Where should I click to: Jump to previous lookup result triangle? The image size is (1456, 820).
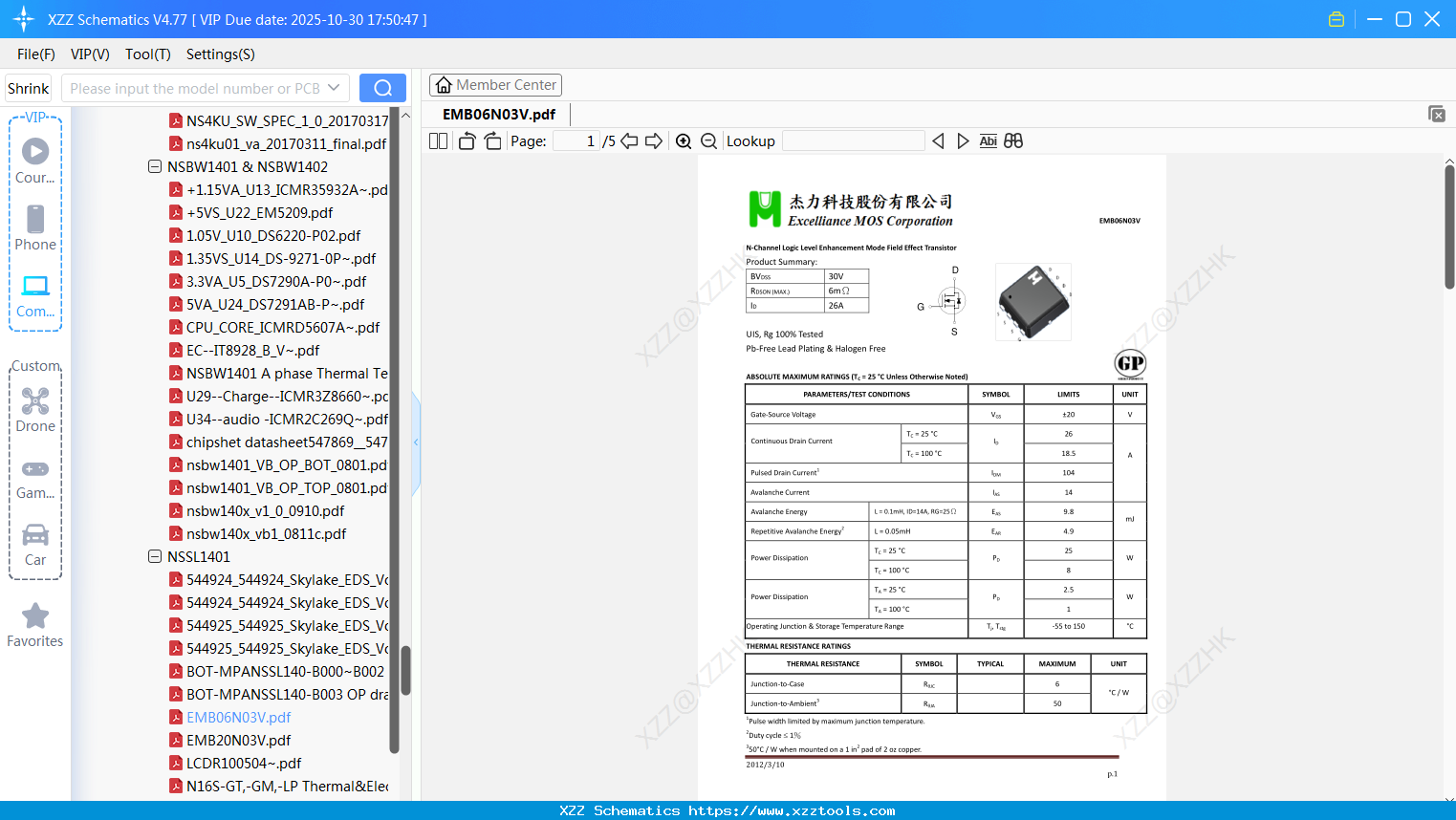pos(938,141)
